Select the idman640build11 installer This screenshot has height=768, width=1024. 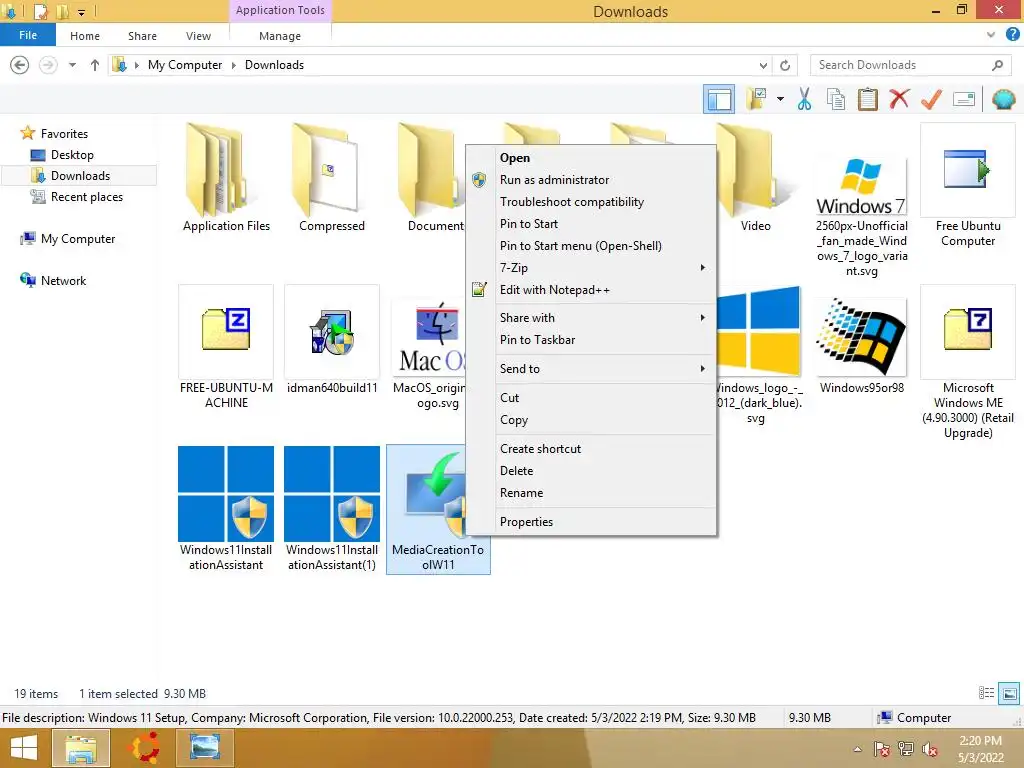tap(332, 340)
